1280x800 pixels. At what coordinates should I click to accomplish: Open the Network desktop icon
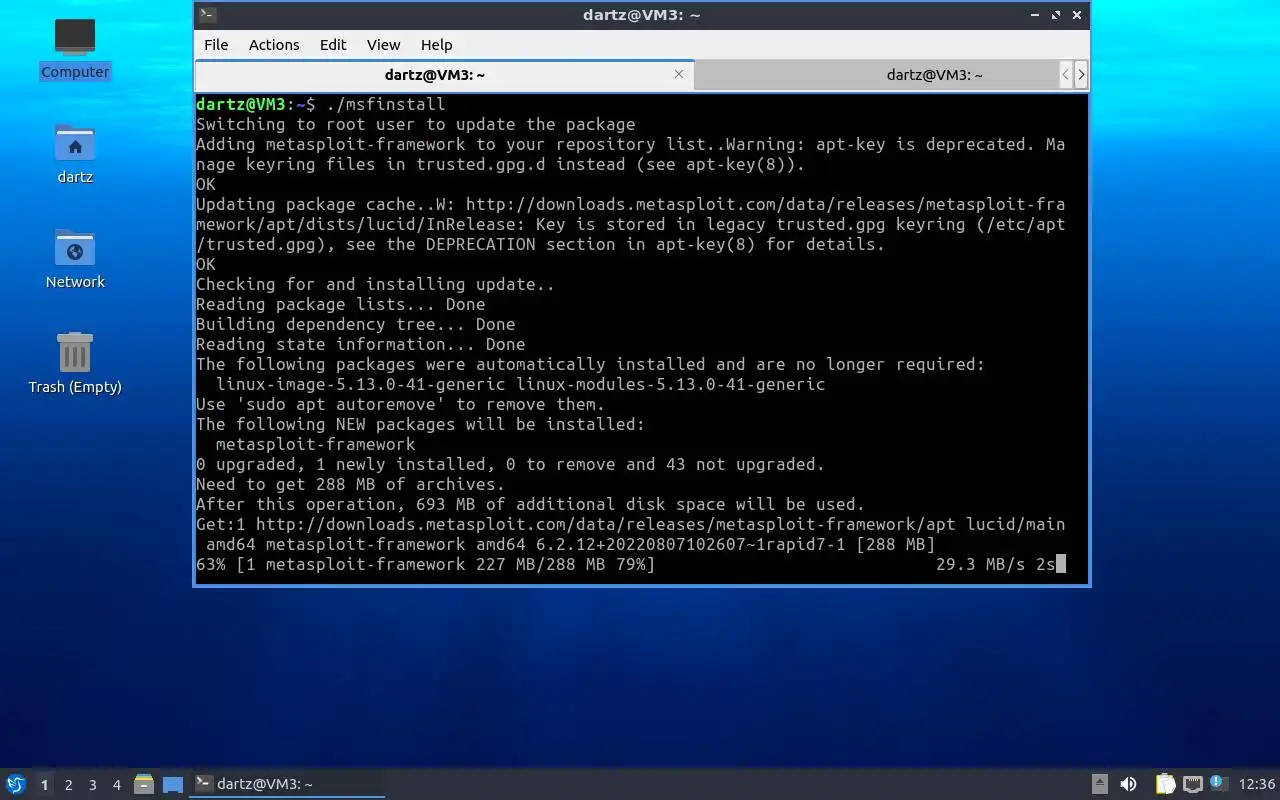pos(75,258)
